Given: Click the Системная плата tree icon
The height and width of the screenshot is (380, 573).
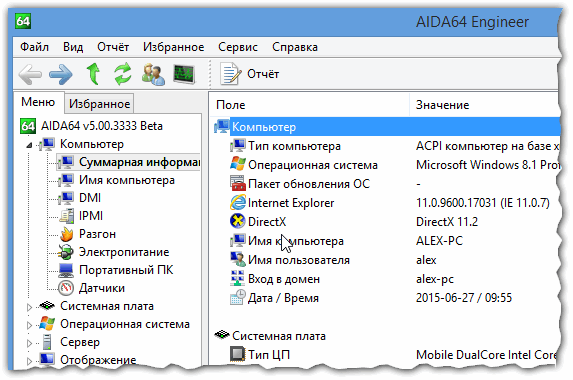Looking at the screenshot, I should (x=47, y=306).
